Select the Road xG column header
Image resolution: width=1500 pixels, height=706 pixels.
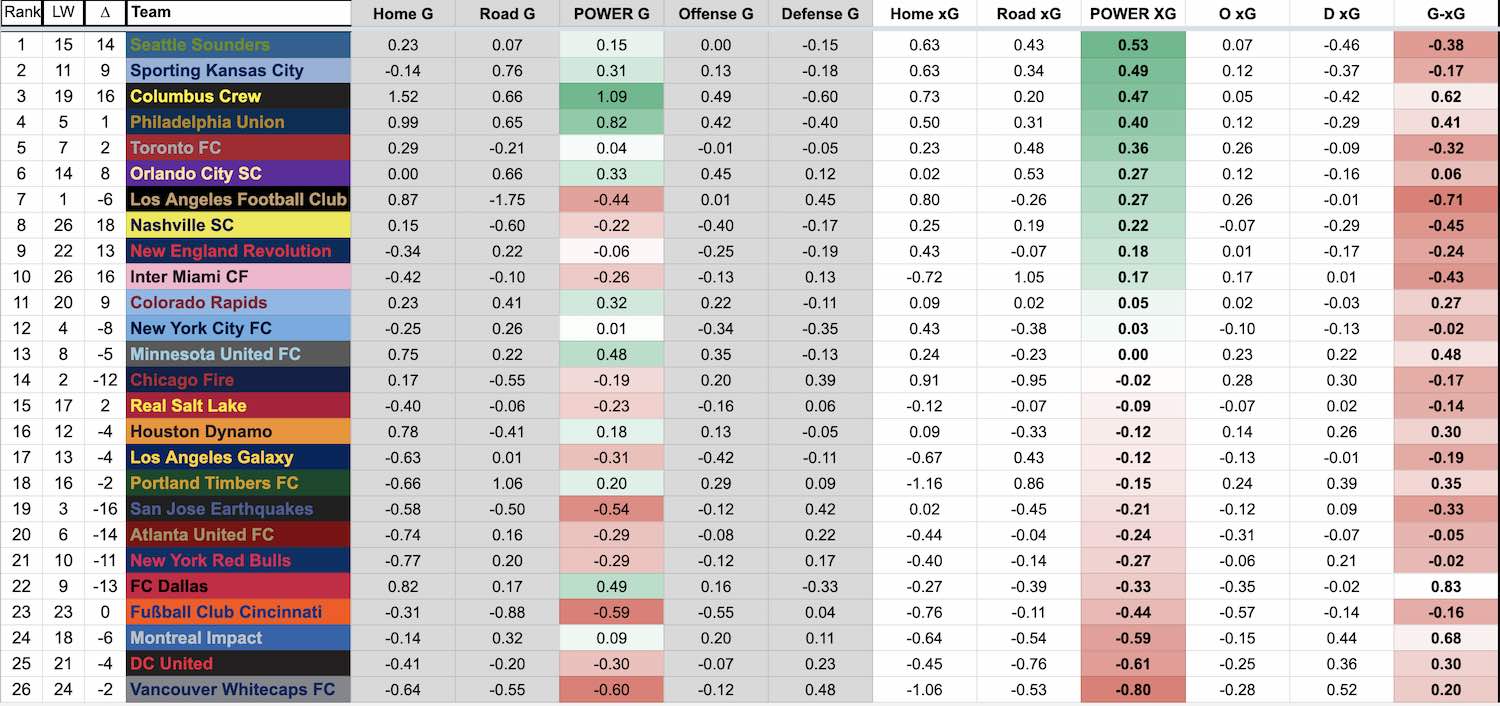click(1029, 14)
